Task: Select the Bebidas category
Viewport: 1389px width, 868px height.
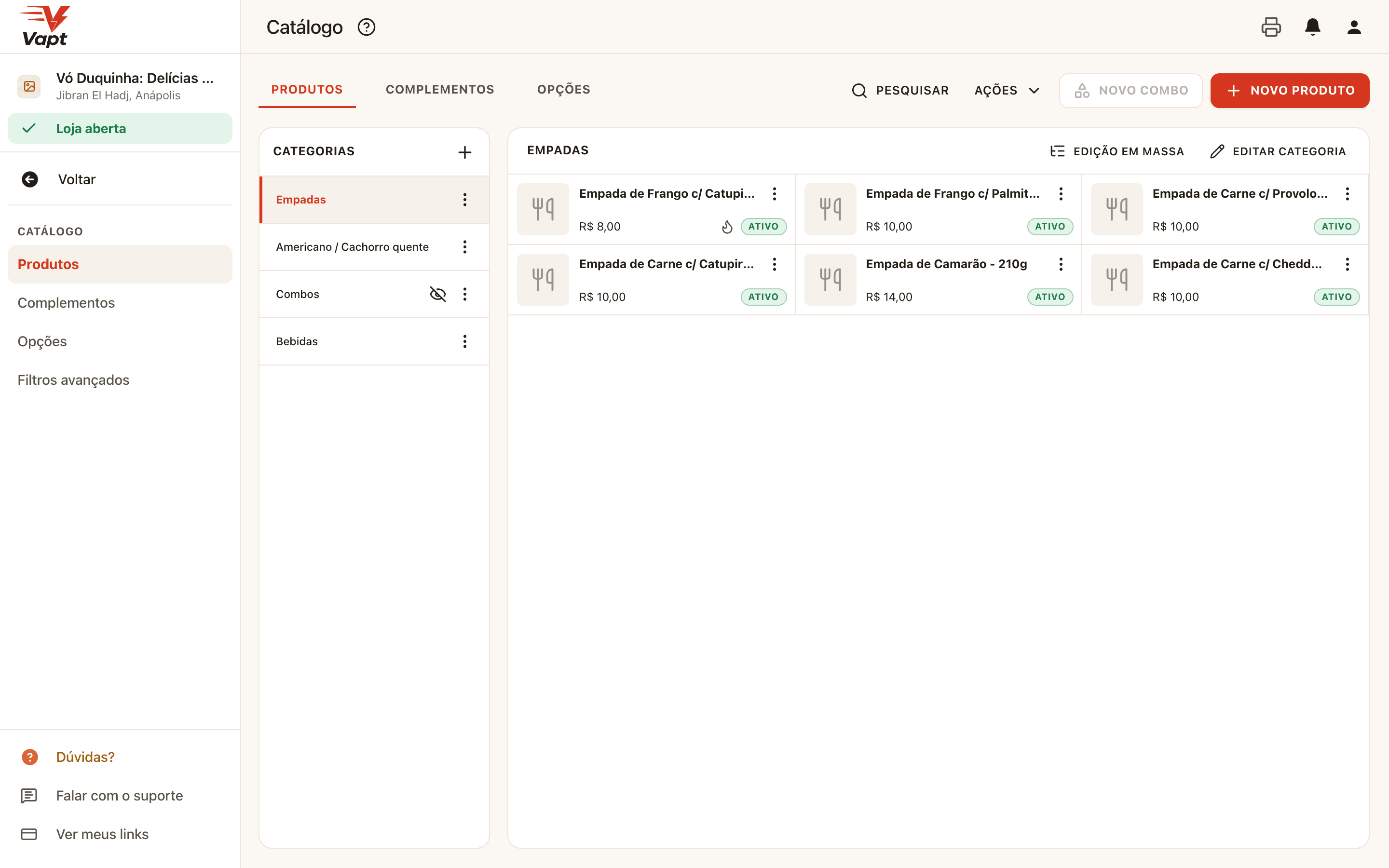Action: coord(374,341)
